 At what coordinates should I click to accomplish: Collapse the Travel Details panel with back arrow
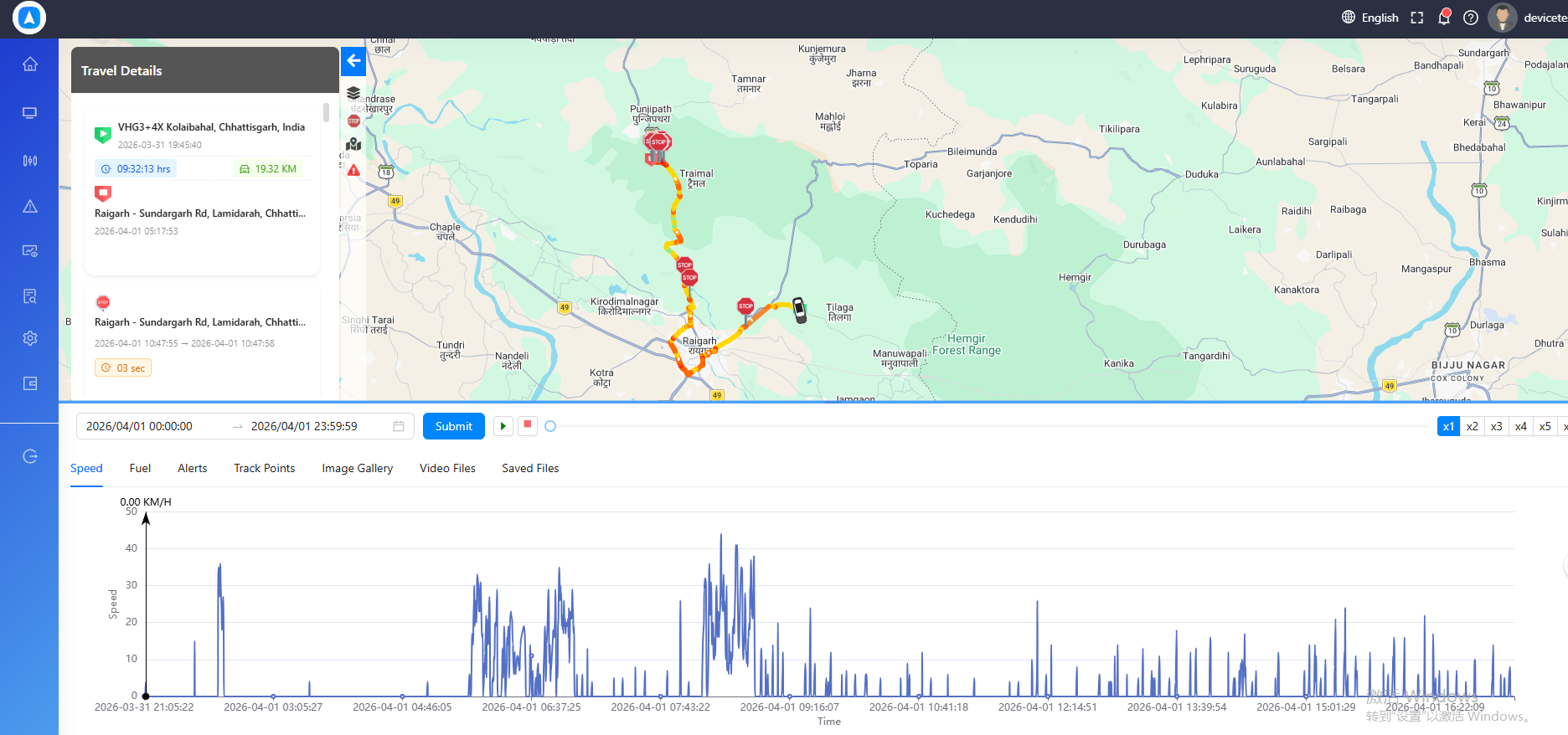(353, 61)
